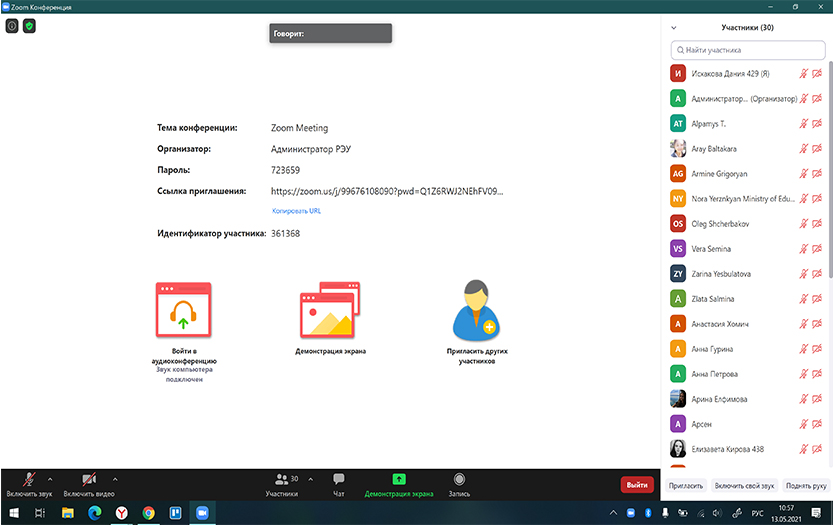This screenshot has height=525, width=833.
Task: Click Елизавета Кирова 438's profile photo
Action: (x=678, y=448)
